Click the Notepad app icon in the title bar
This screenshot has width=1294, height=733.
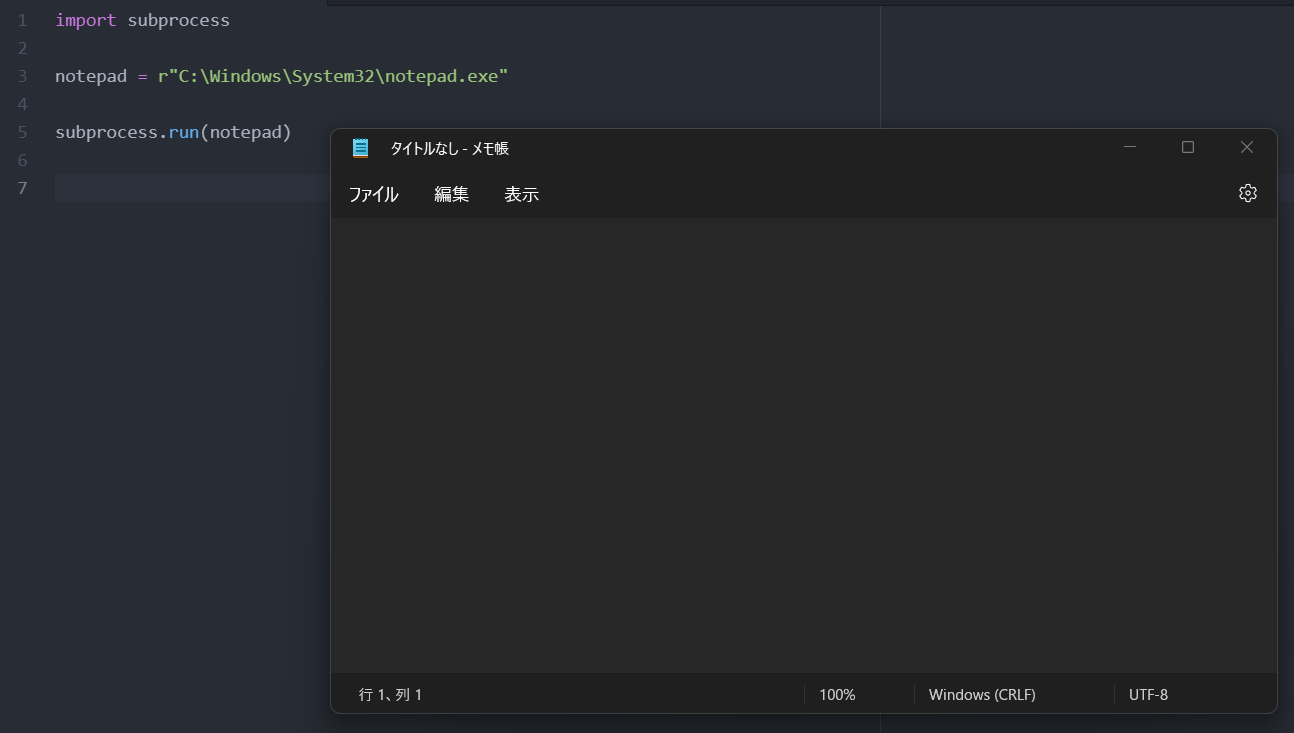click(360, 147)
